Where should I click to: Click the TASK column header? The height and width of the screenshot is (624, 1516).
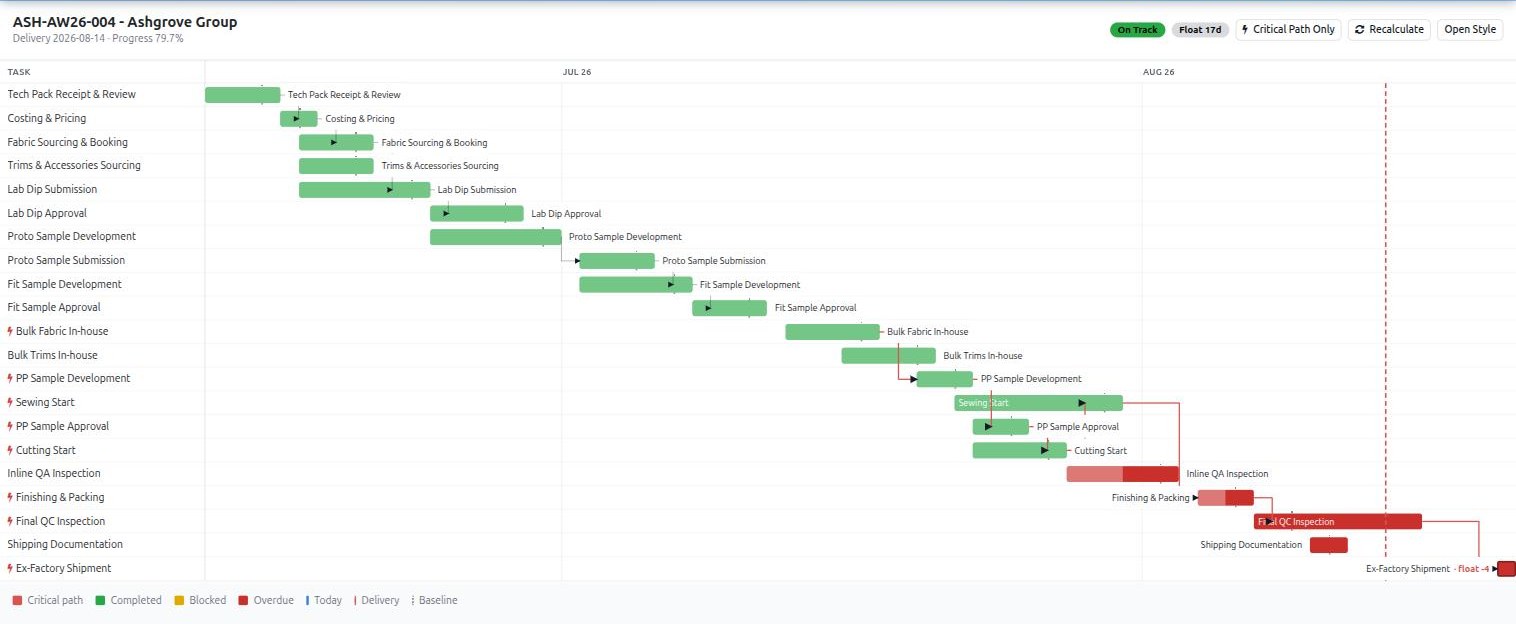pos(19,72)
